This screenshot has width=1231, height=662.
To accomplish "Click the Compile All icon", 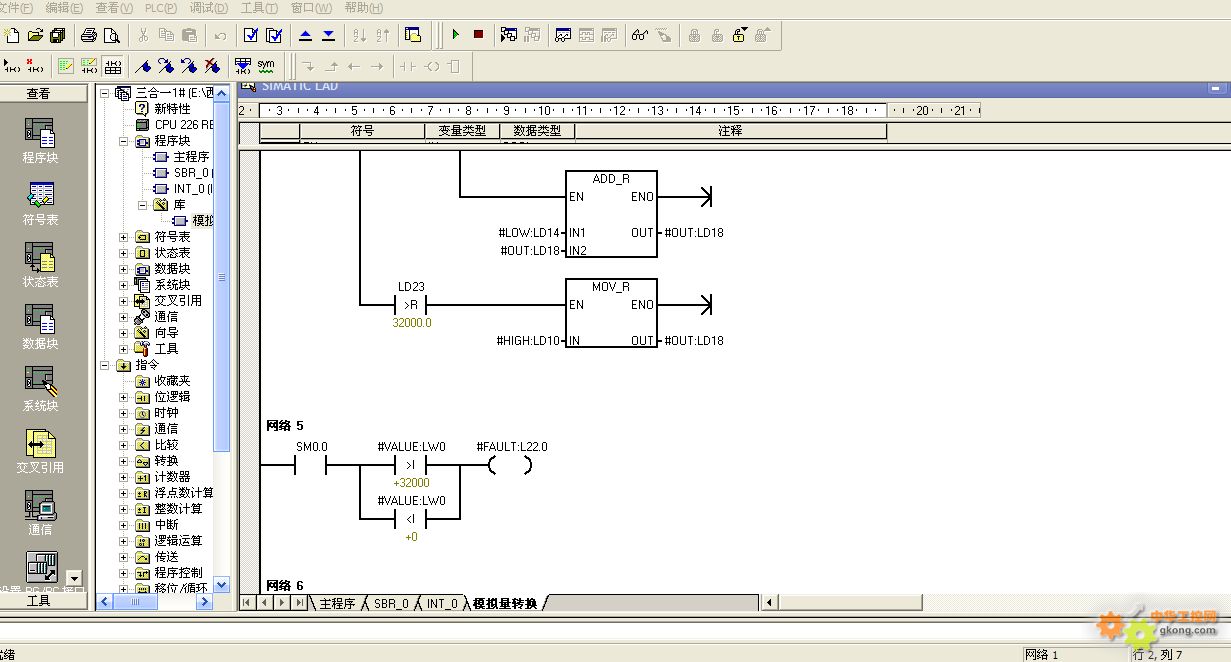I will click(273, 35).
